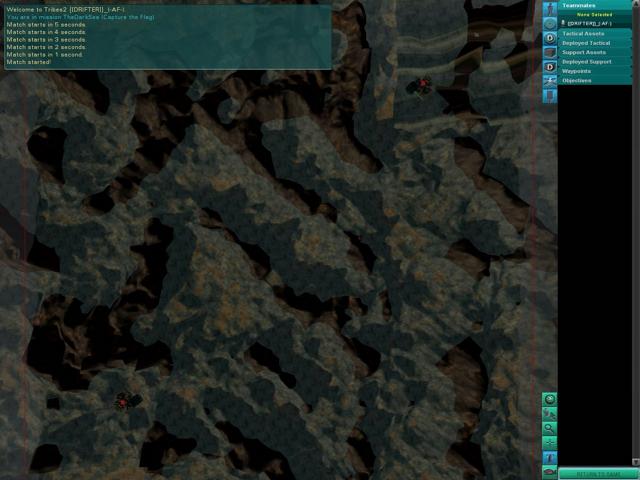Toggle the objectives tower icon
The width and height of the screenshot is (640, 480).
(x=550, y=96)
